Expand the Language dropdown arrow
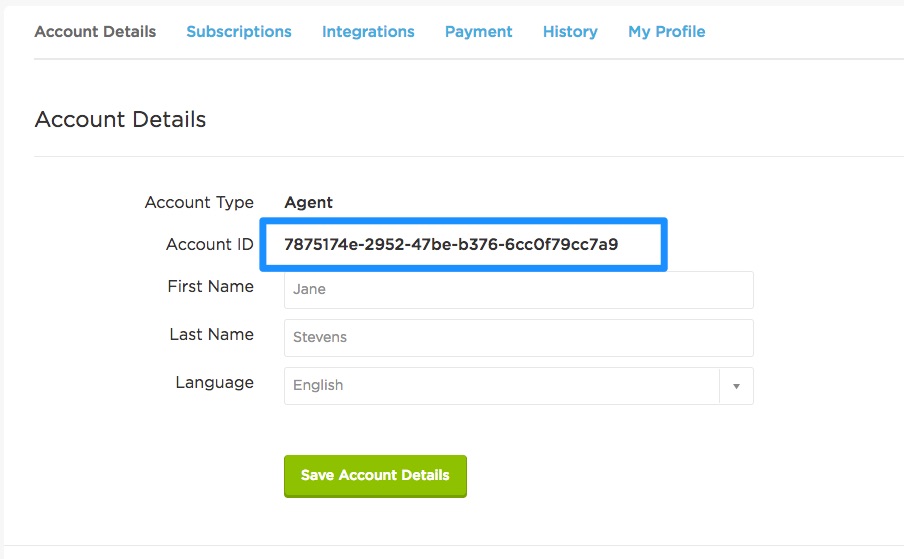Viewport: 904px width, 559px height. point(736,386)
